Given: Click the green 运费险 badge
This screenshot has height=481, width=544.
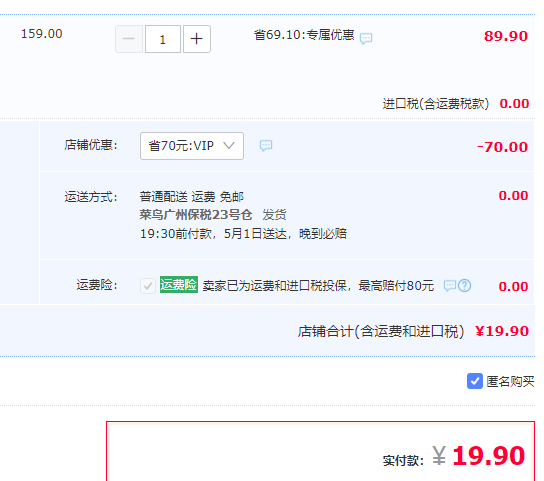Looking at the screenshot, I should click(x=179, y=285).
